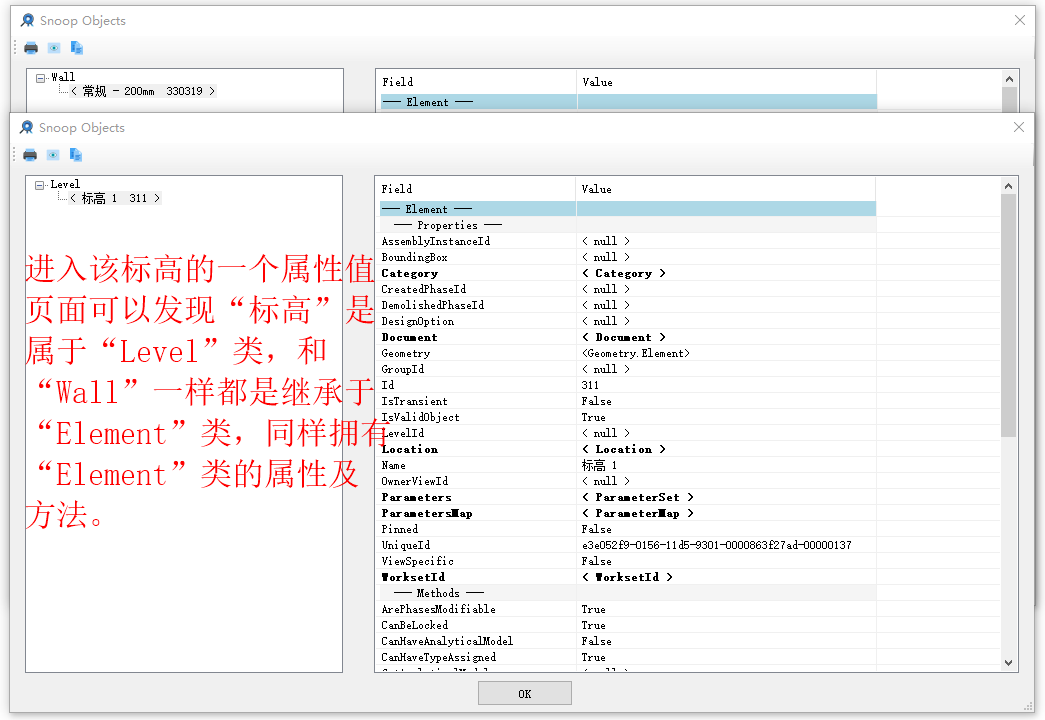The image size is (1045, 720).
Task: Open the Document value link
Action: click(624, 337)
